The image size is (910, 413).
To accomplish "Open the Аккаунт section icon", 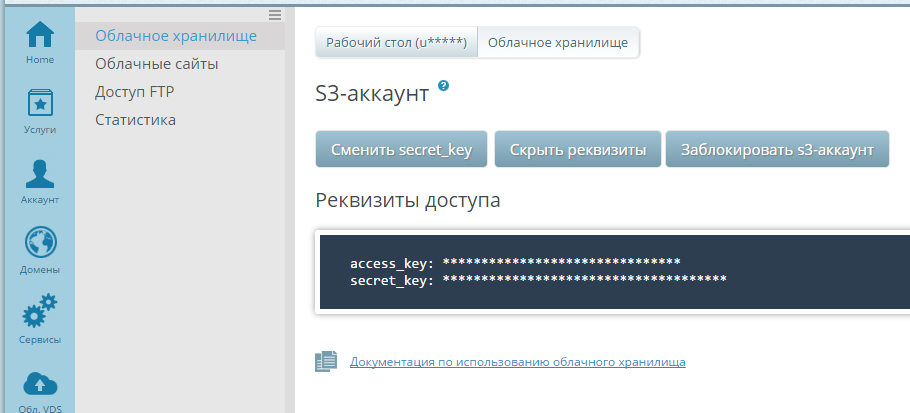I will (x=39, y=174).
